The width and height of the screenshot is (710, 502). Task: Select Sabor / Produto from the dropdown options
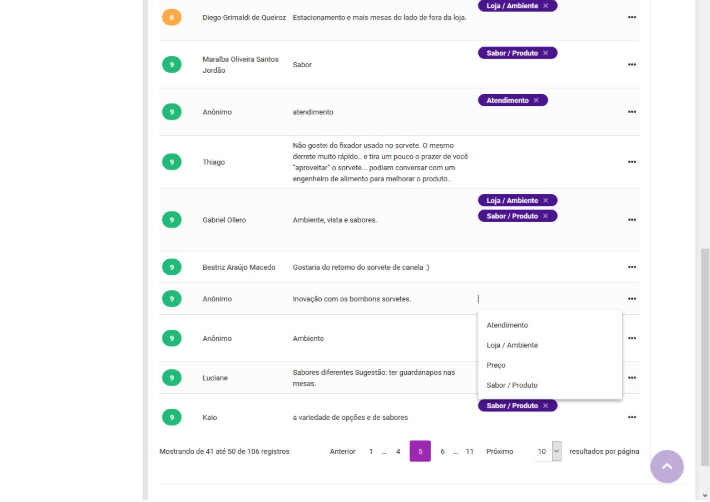point(512,385)
